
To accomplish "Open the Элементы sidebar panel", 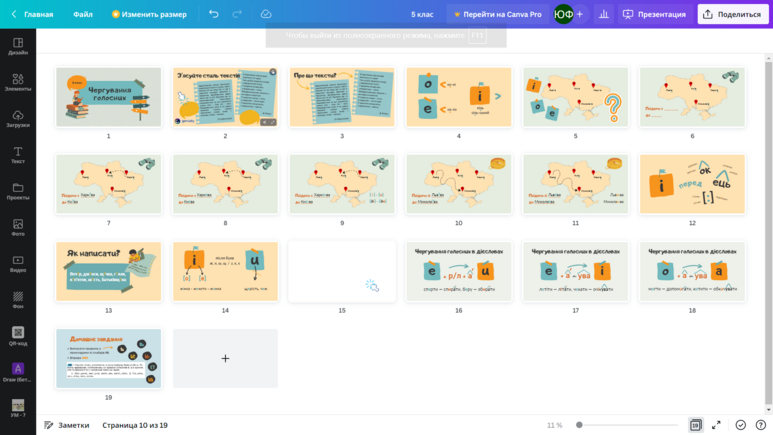I will point(18,82).
